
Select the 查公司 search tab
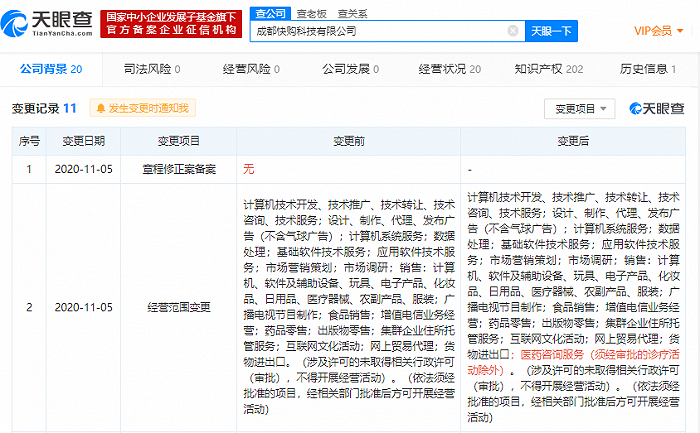click(x=270, y=13)
